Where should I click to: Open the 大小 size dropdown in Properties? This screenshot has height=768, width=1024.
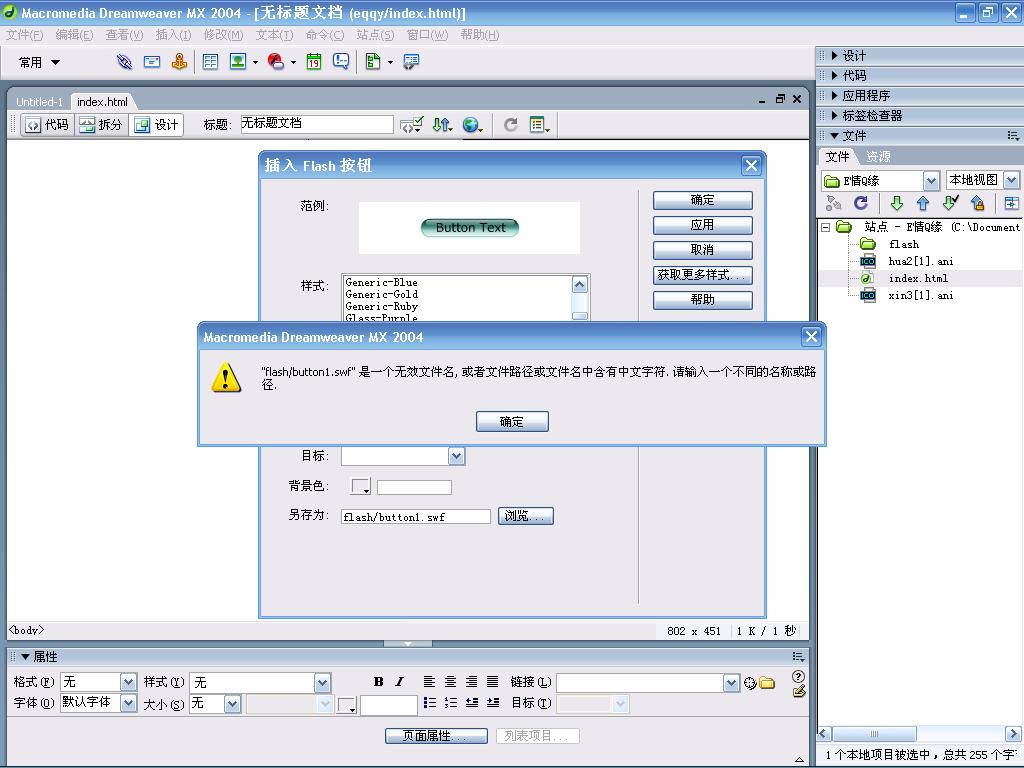[x=233, y=703]
